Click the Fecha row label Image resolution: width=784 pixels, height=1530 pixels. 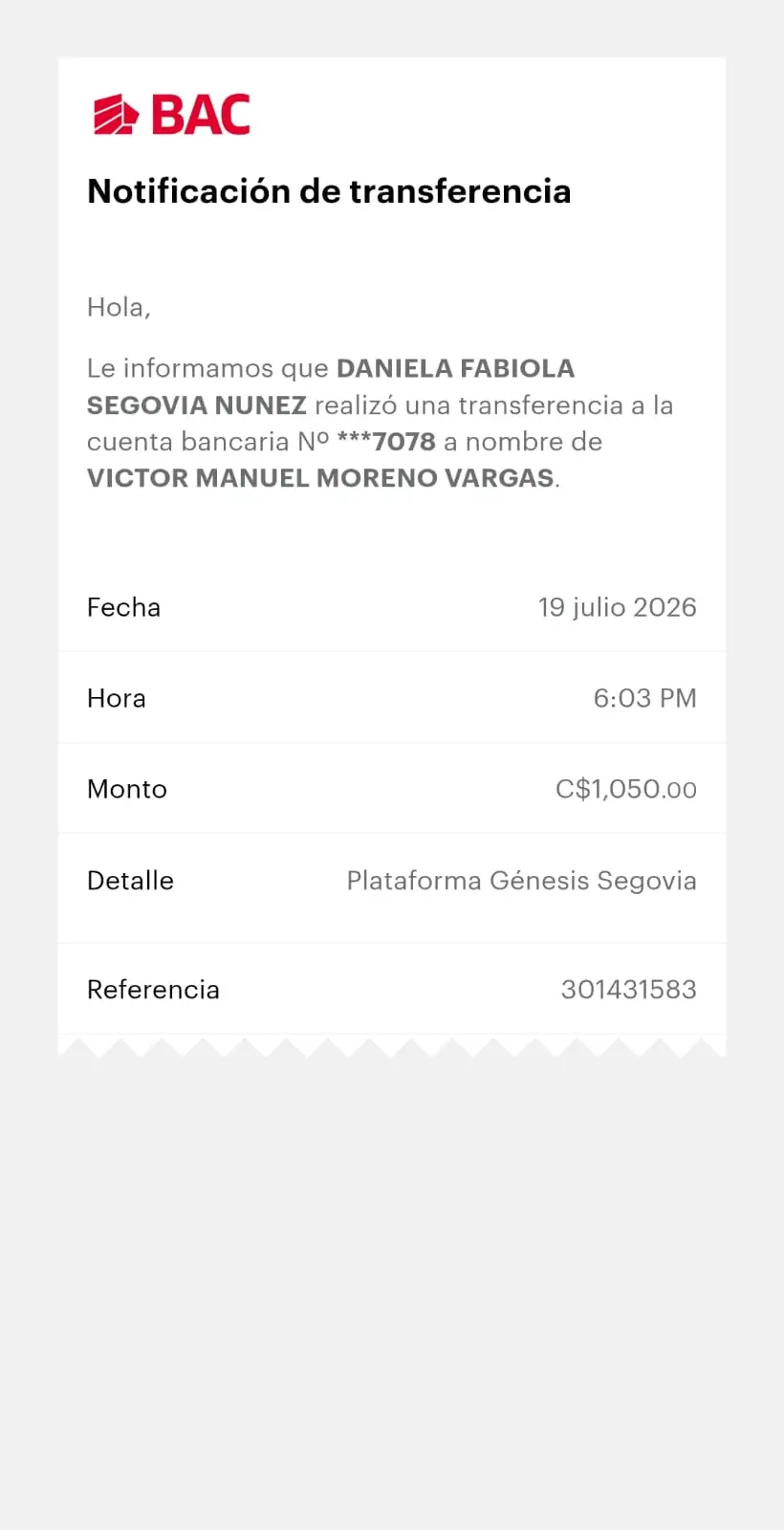pyautogui.click(x=123, y=607)
